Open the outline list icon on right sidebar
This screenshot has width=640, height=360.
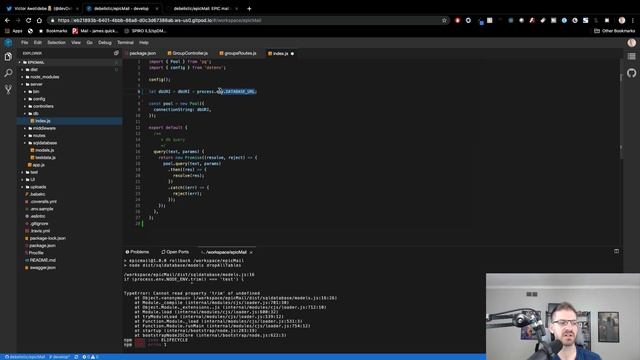(x=631, y=56)
